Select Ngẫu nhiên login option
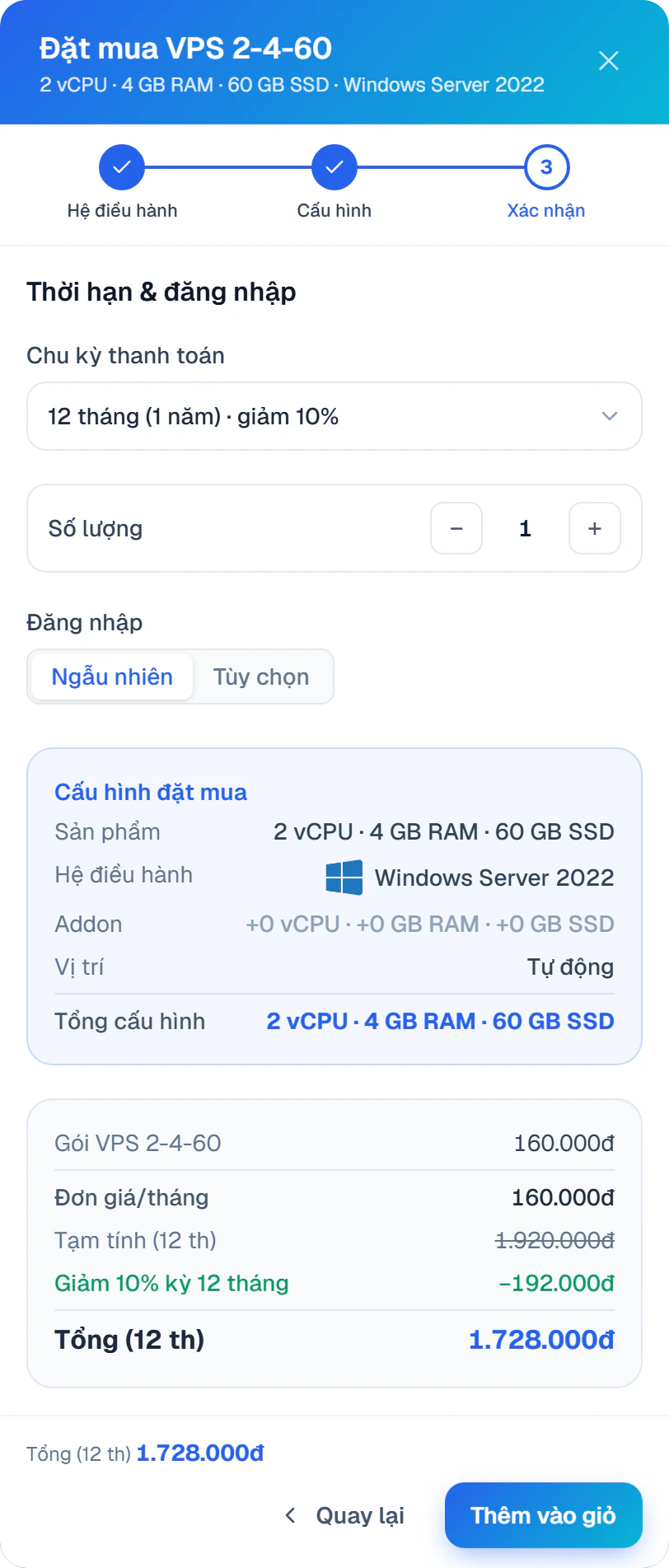The image size is (669, 1568). coord(112,676)
